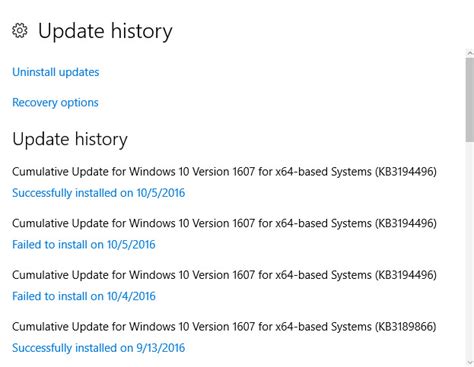Select the KB3189866 cumulative update title
The image size is (474, 367).
(x=224, y=327)
